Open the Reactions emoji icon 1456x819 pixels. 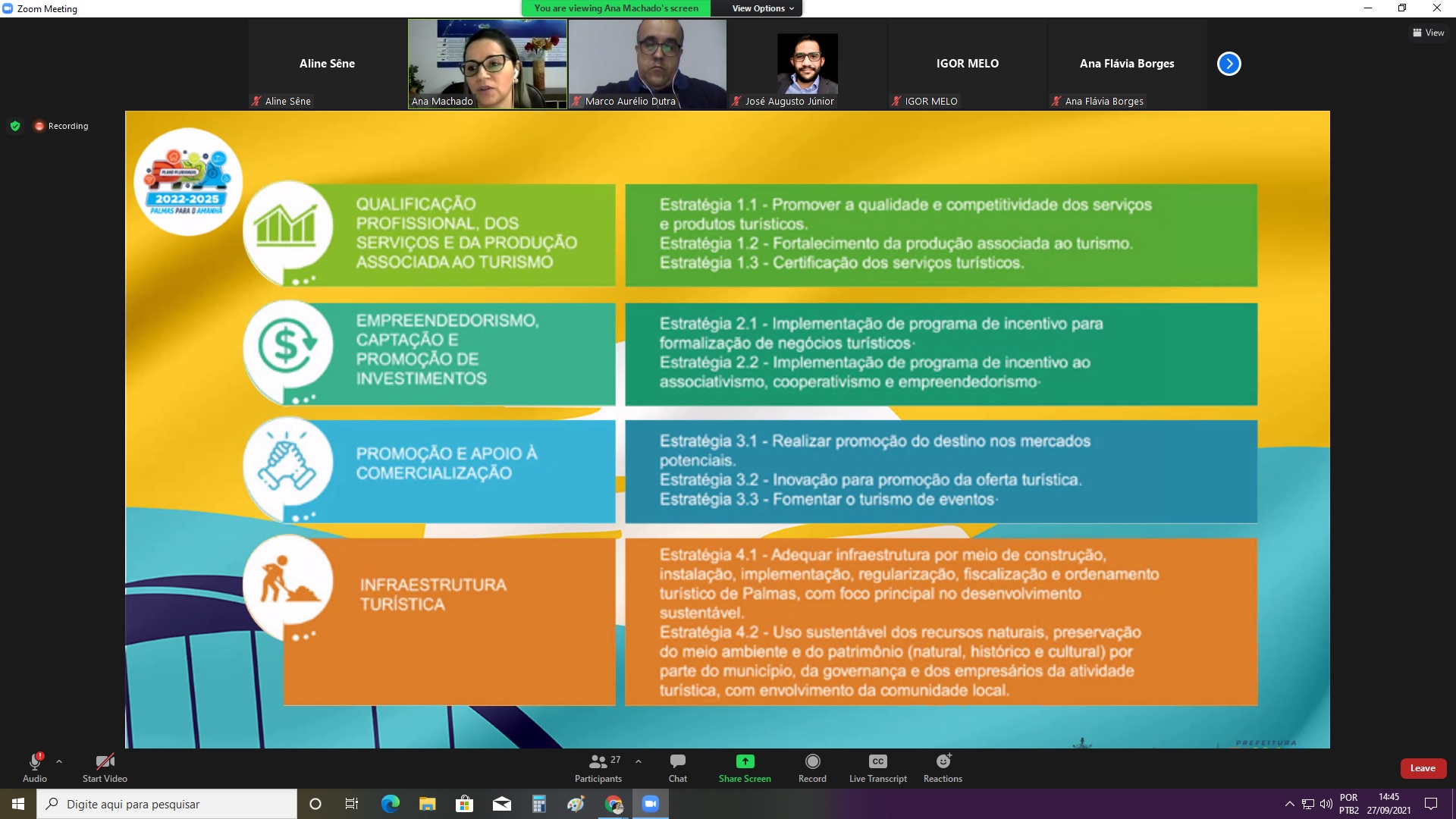tap(943, 761)
